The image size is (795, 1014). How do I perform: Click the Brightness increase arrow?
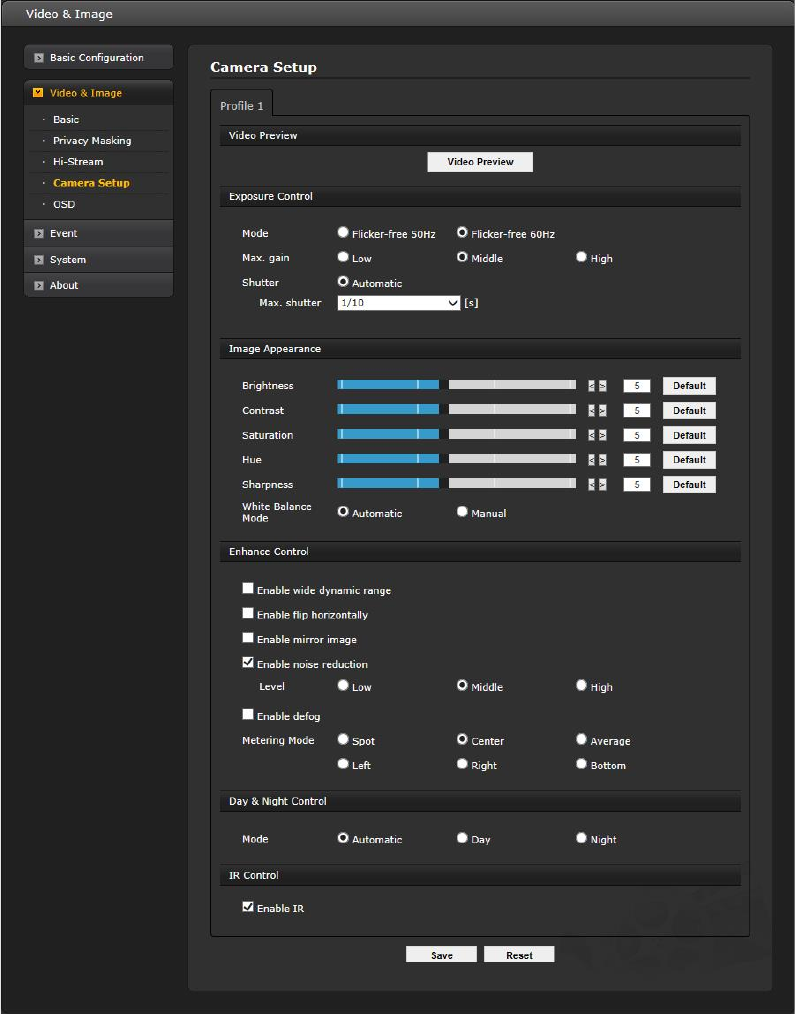click(x=602, y=386)
